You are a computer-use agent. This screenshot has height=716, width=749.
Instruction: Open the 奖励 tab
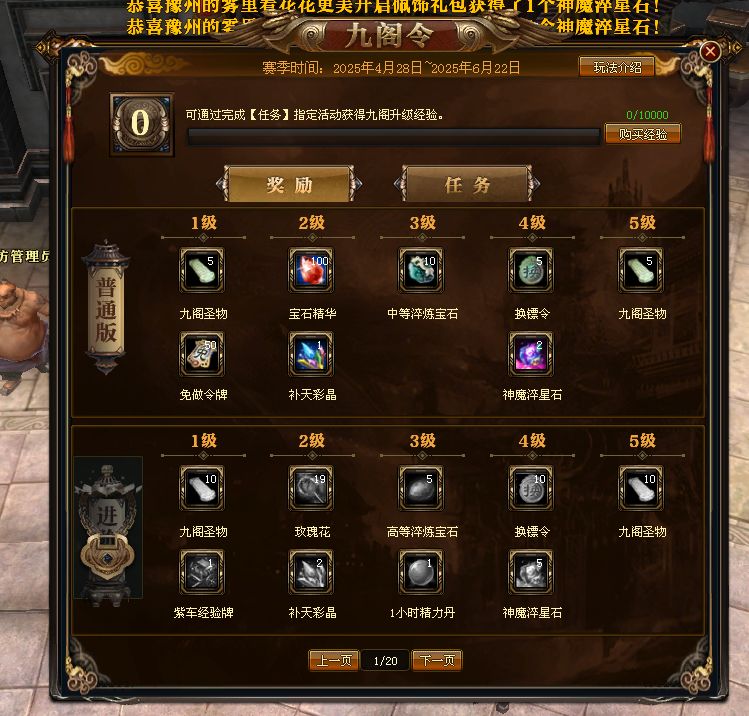click(289, 184)
